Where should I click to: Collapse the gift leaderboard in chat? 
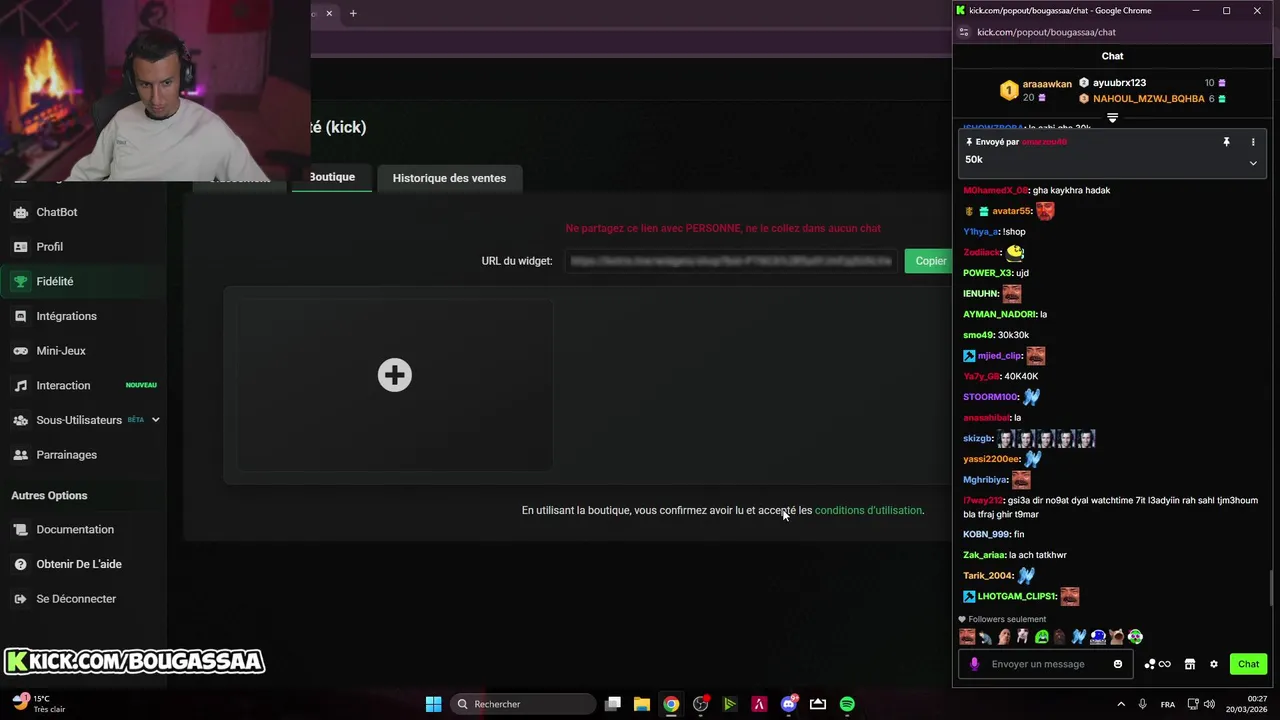click(1112, 118)
